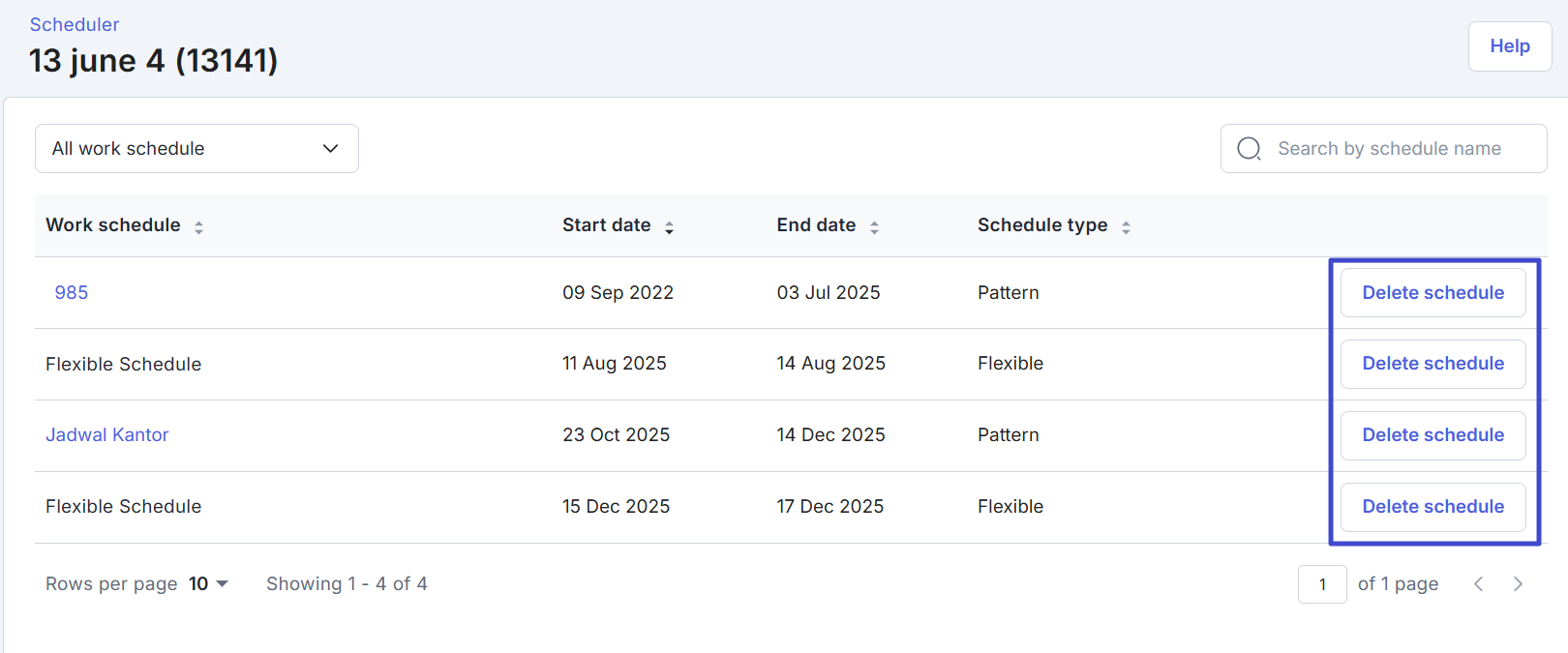Viewport: 1568px width, 653px height.
Task: Delete the 15 Dec 2025 Flexible Schedule
Action: pos(1432,507)
